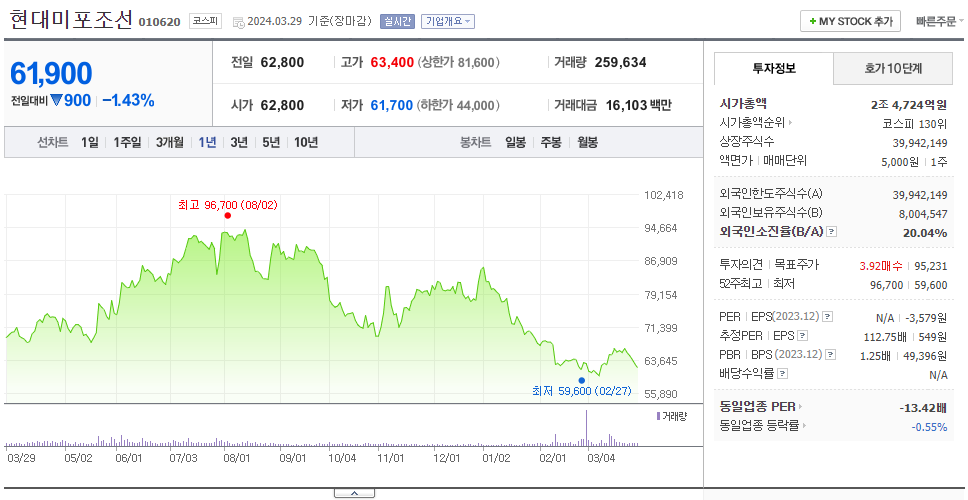Click the 거래량 value 259,634
968x500 pixels.
[x=620, y=62]
